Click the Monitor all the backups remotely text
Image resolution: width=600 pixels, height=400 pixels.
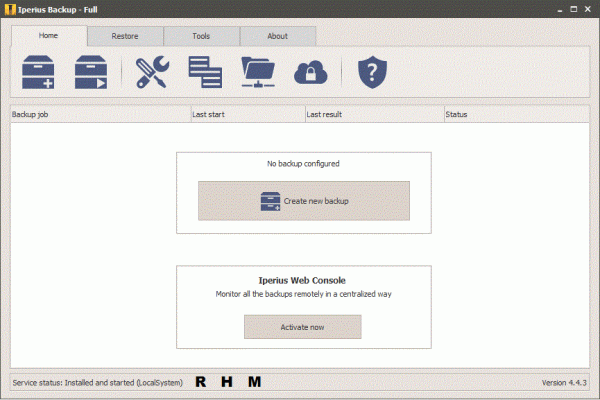point(303,294)
